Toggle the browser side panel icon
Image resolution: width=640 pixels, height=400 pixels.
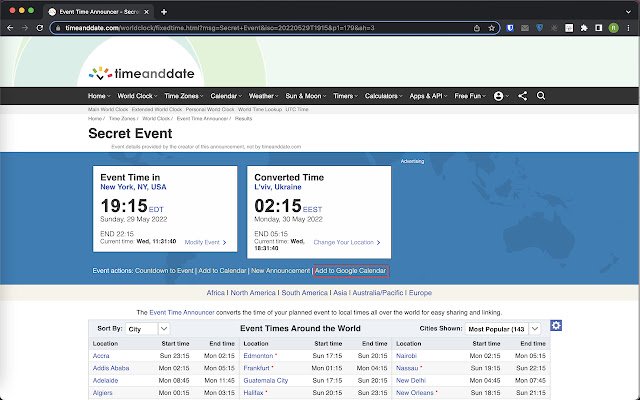pyautogui.click(x=598, y=28)
